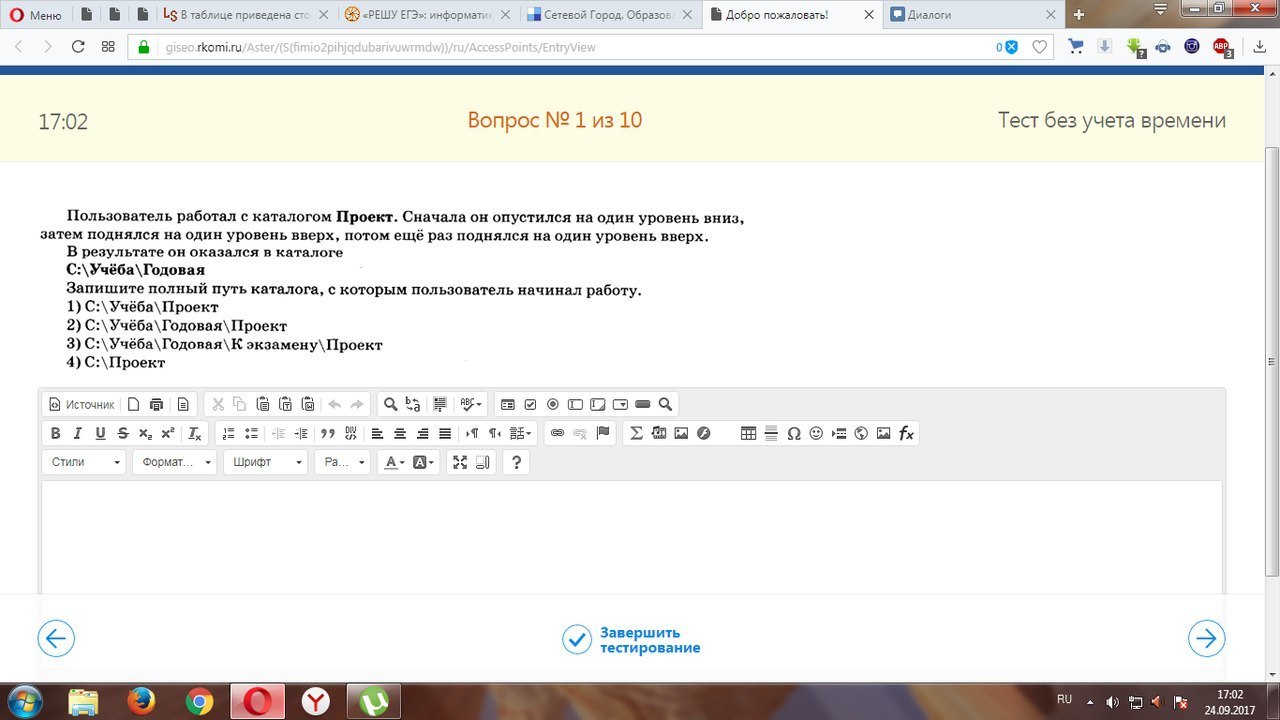Open the Формат paragraph format dropdown
The width and height of the screenshot is (1280, 720).
point(177,462)
